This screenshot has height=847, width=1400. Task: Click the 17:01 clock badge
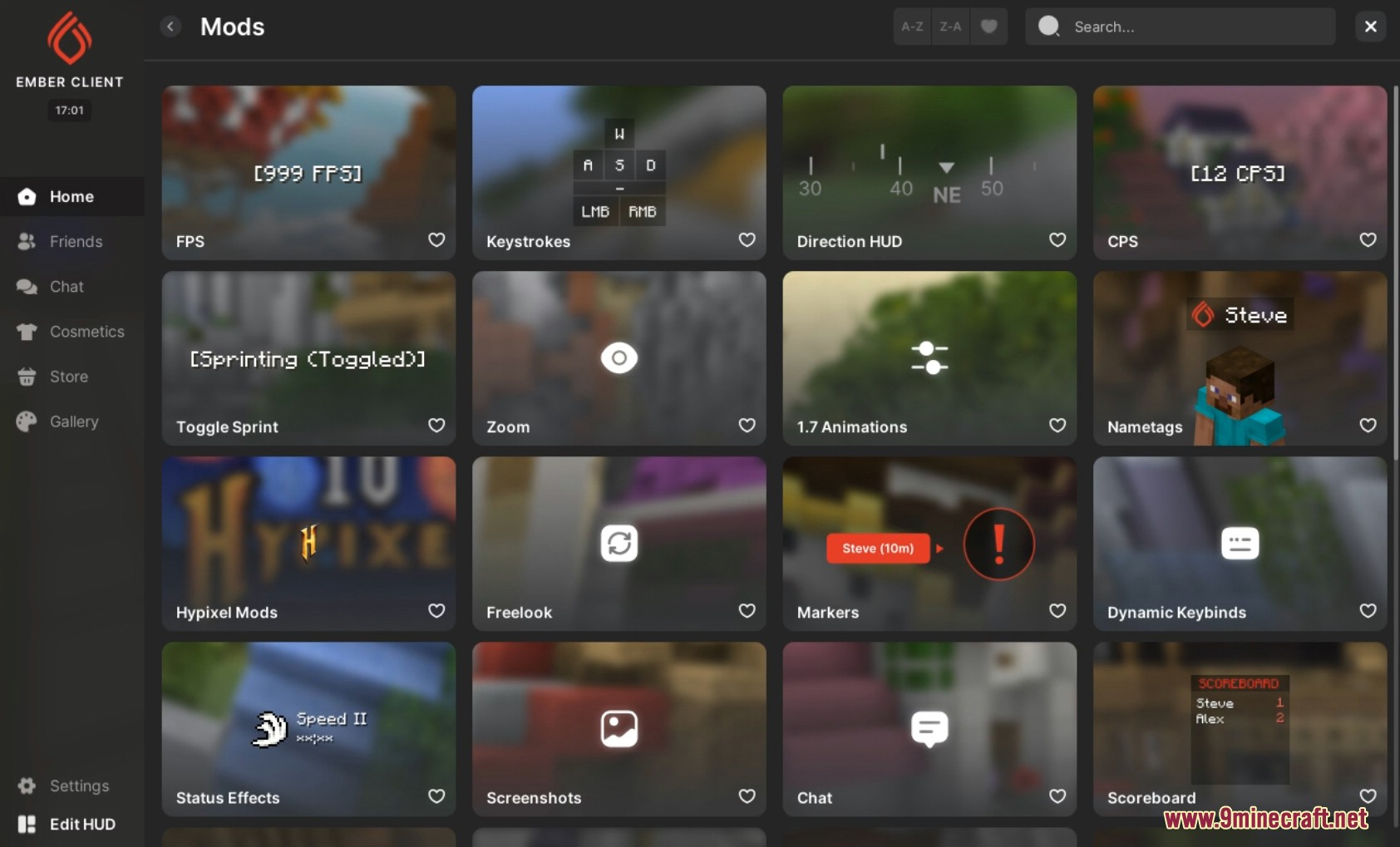(70, 110)
